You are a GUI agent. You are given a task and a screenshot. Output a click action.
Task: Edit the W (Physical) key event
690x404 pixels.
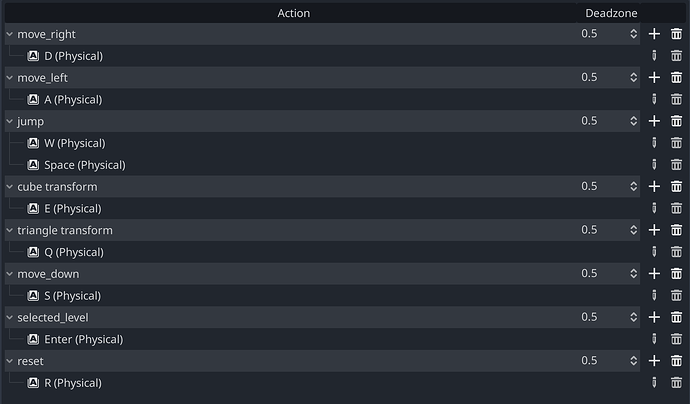654,143
